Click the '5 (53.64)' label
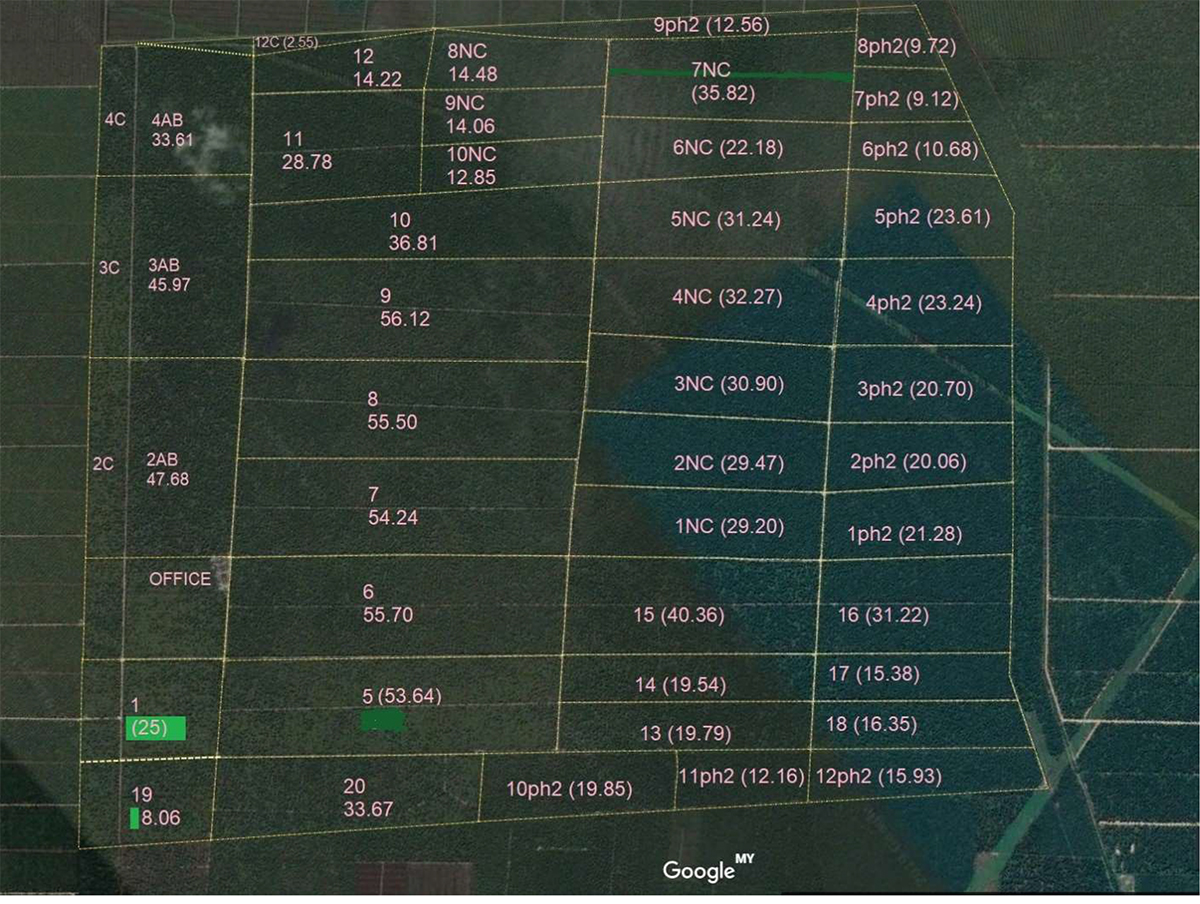 tap(401, 695)
